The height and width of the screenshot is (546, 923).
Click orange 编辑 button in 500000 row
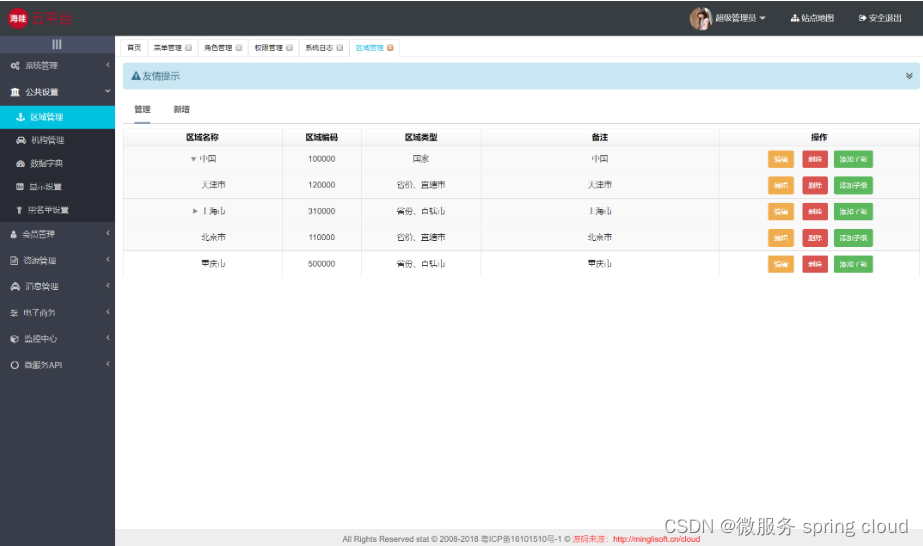click(x=781, y=264)
